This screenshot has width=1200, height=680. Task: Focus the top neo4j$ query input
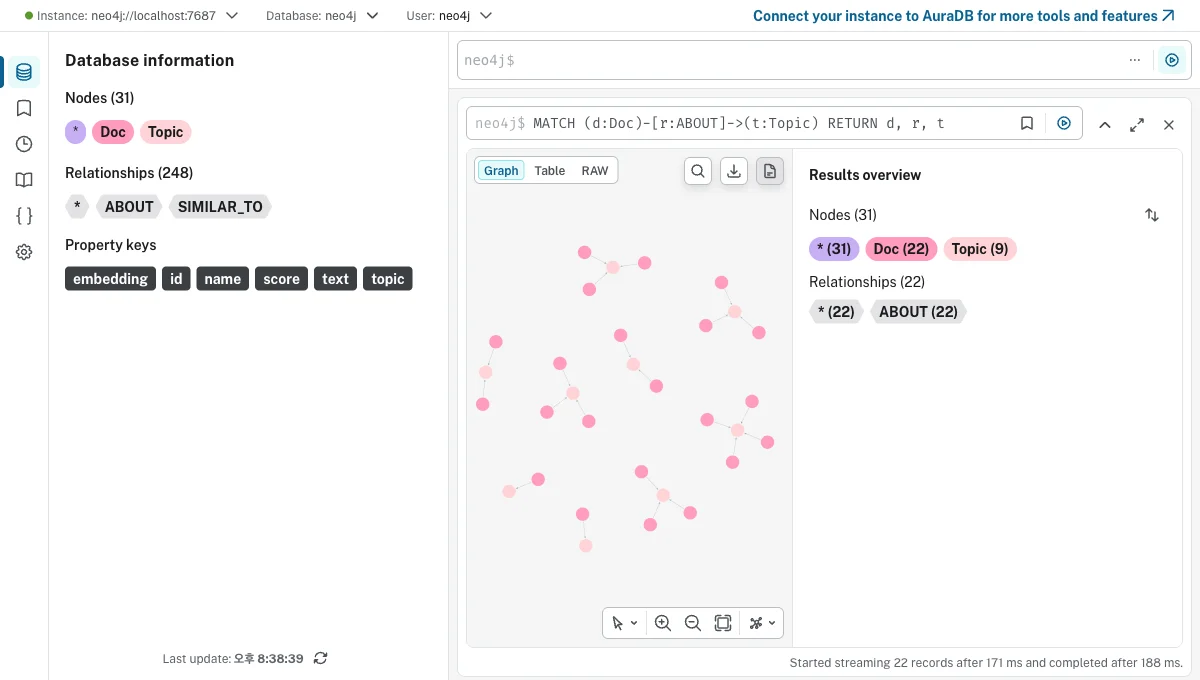[x=790, y=60]
